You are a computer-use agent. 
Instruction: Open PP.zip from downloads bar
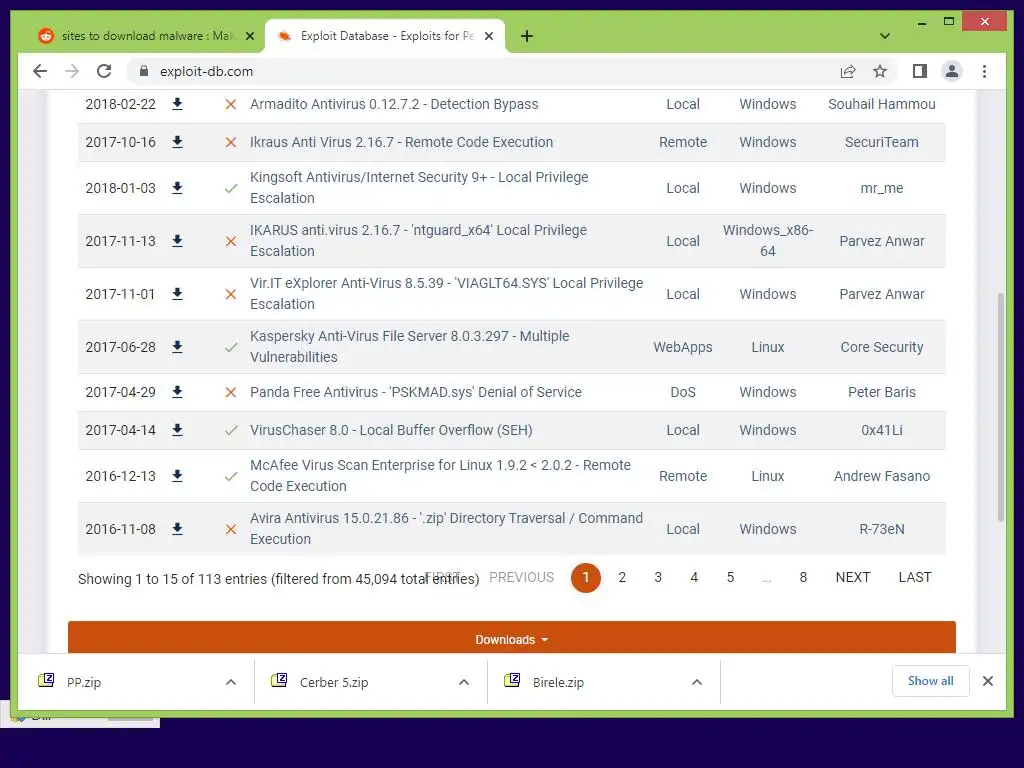[x=84, y=682]
